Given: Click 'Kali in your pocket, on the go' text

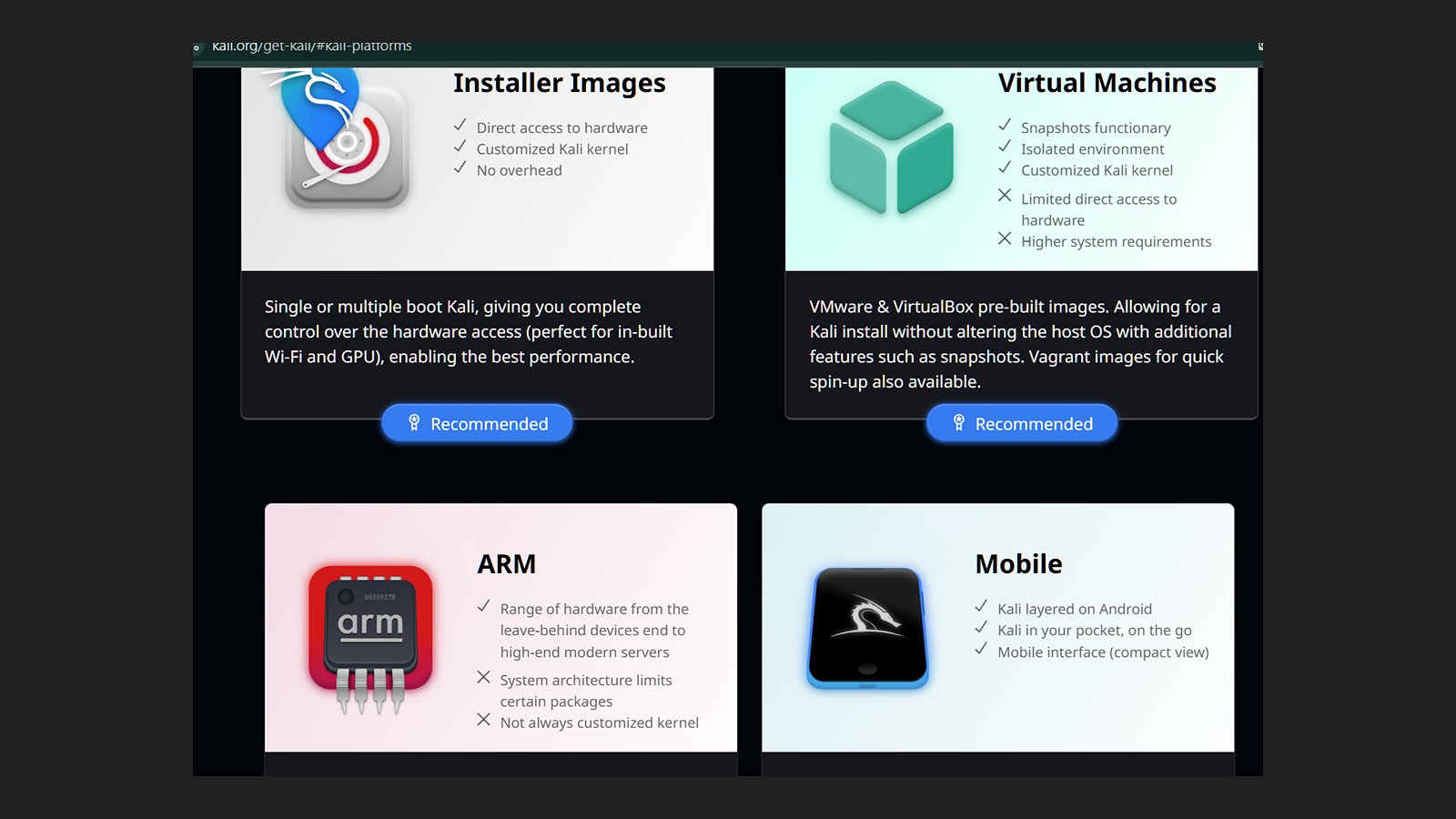Looking at the screenshot, I should (1095, 631).
